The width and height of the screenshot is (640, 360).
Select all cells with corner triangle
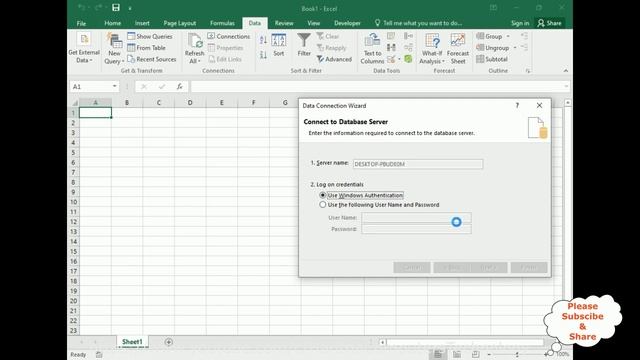74,102
